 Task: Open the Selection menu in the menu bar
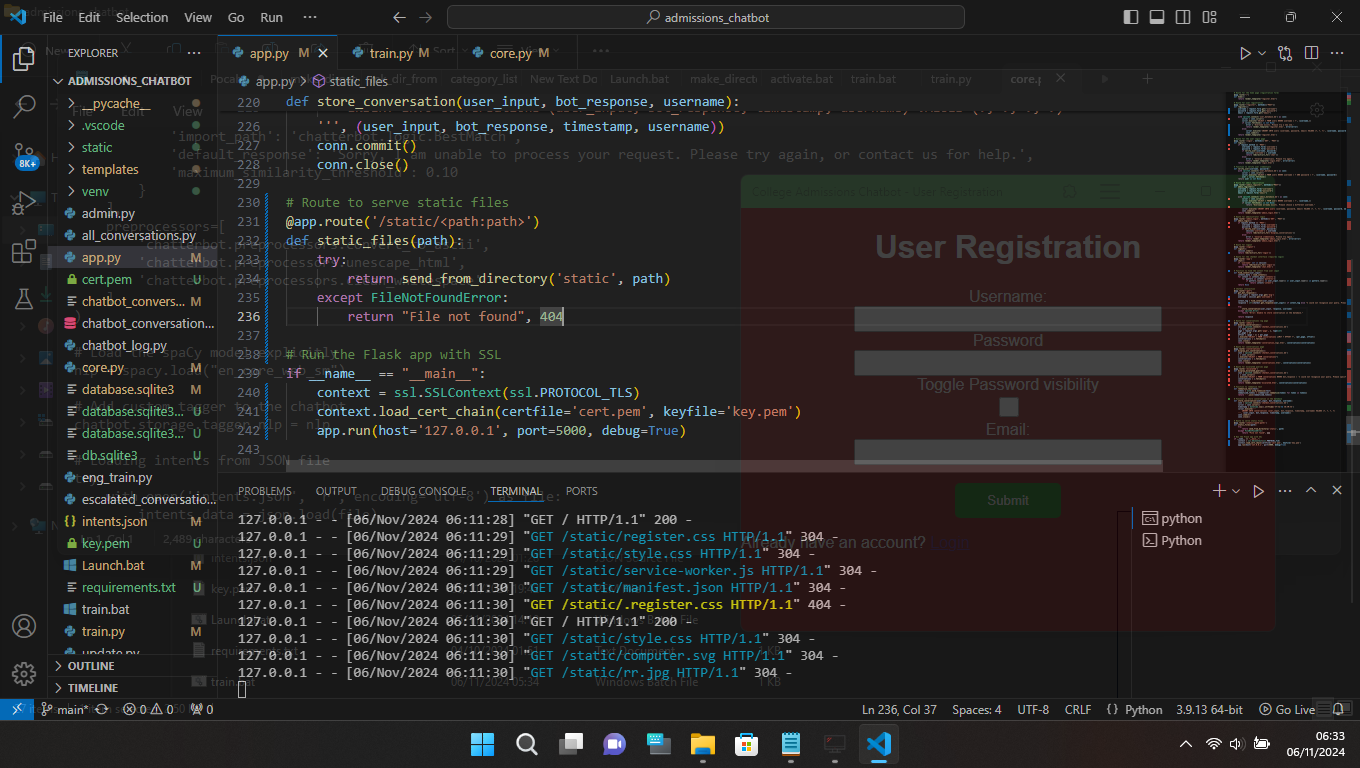pos(142,17)
